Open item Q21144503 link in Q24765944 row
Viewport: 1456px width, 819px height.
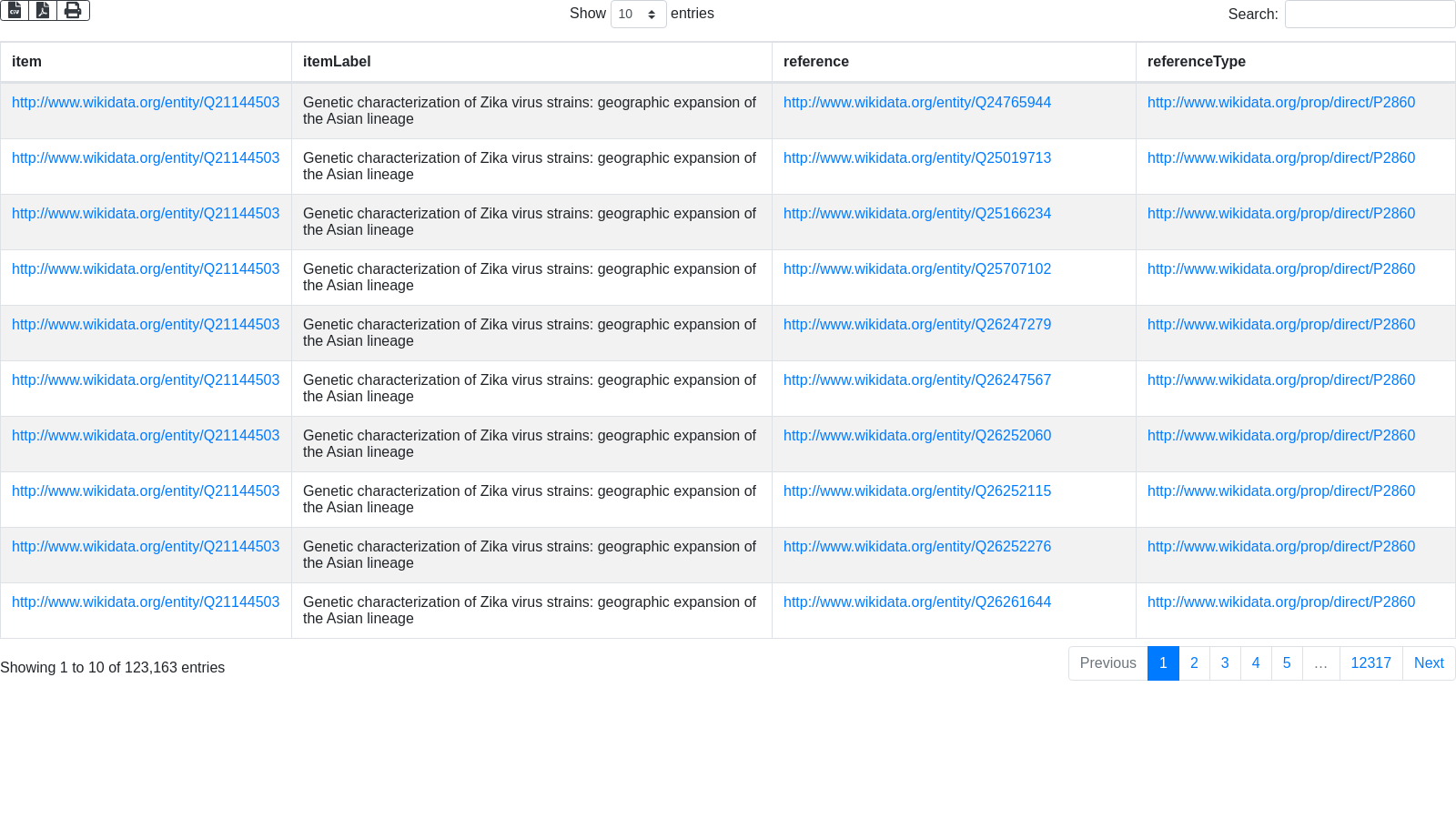(146, 103)
